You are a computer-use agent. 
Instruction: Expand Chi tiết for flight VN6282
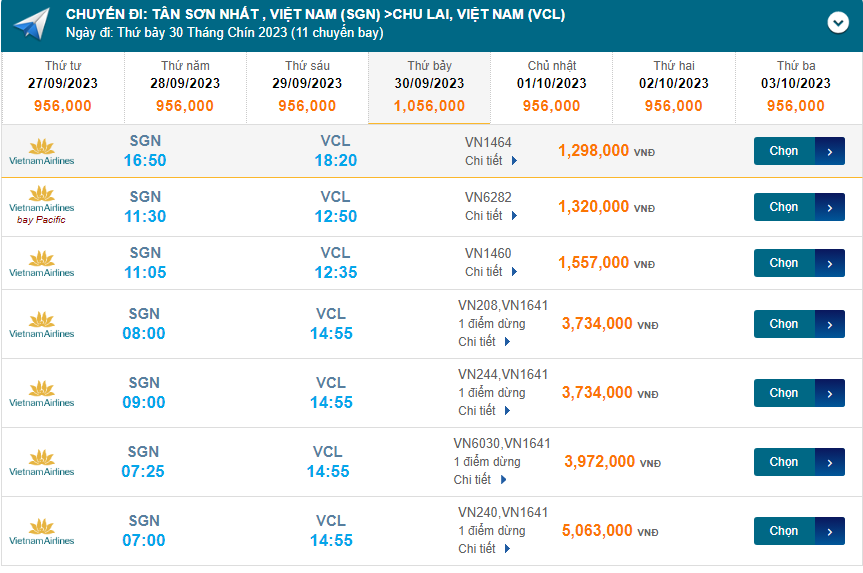tap(491, 215)
